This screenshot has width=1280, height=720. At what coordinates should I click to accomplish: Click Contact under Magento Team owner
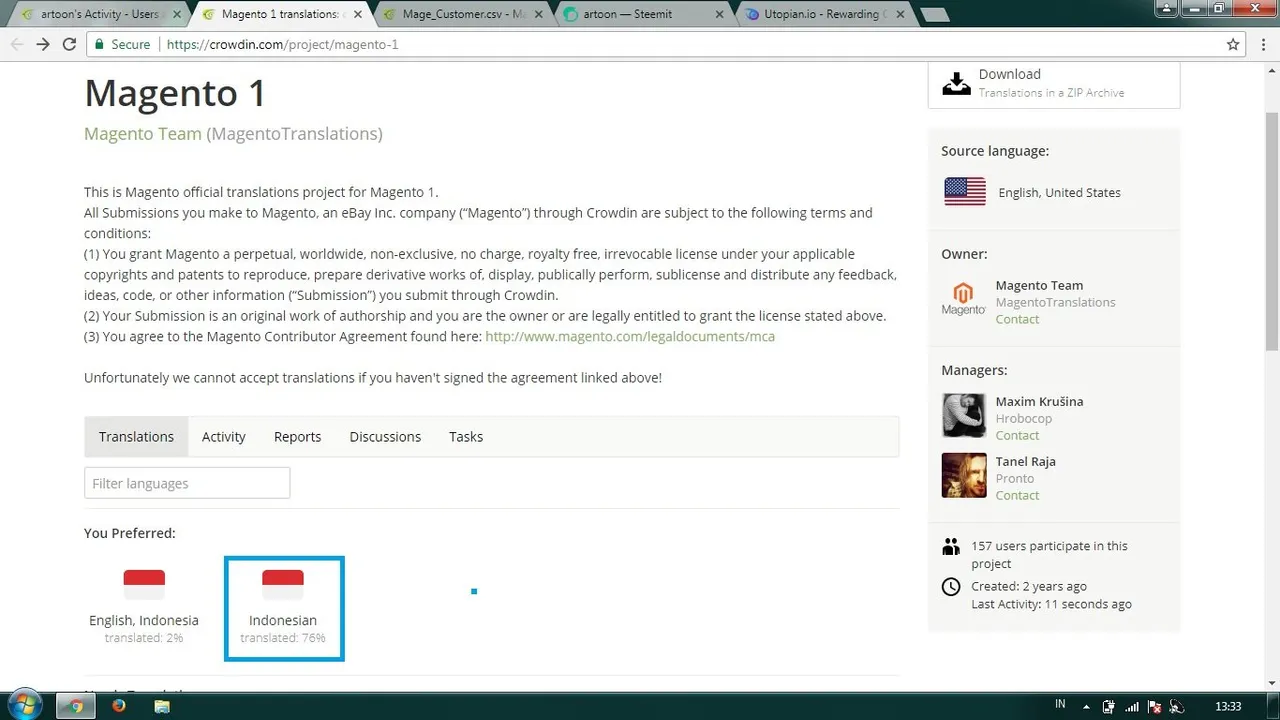(x=1017, y=319)
